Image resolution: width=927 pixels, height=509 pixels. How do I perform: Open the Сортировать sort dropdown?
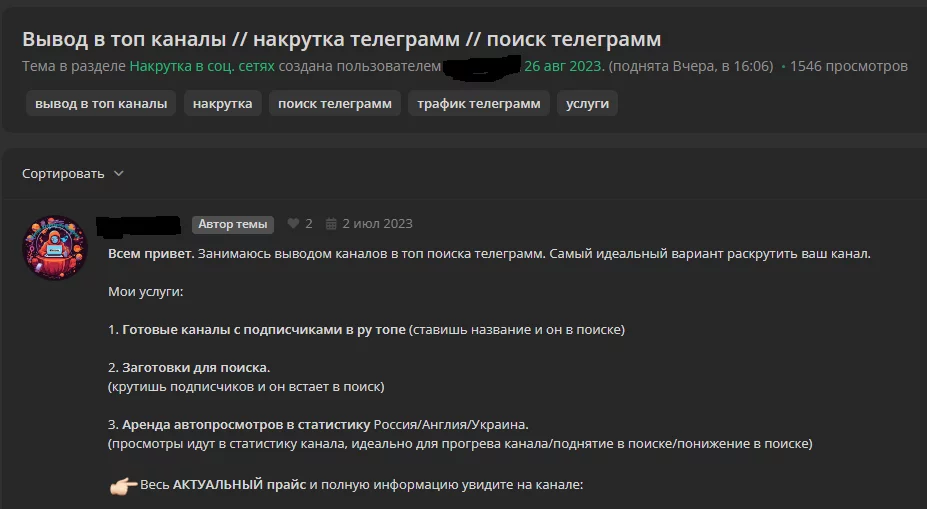73,174
